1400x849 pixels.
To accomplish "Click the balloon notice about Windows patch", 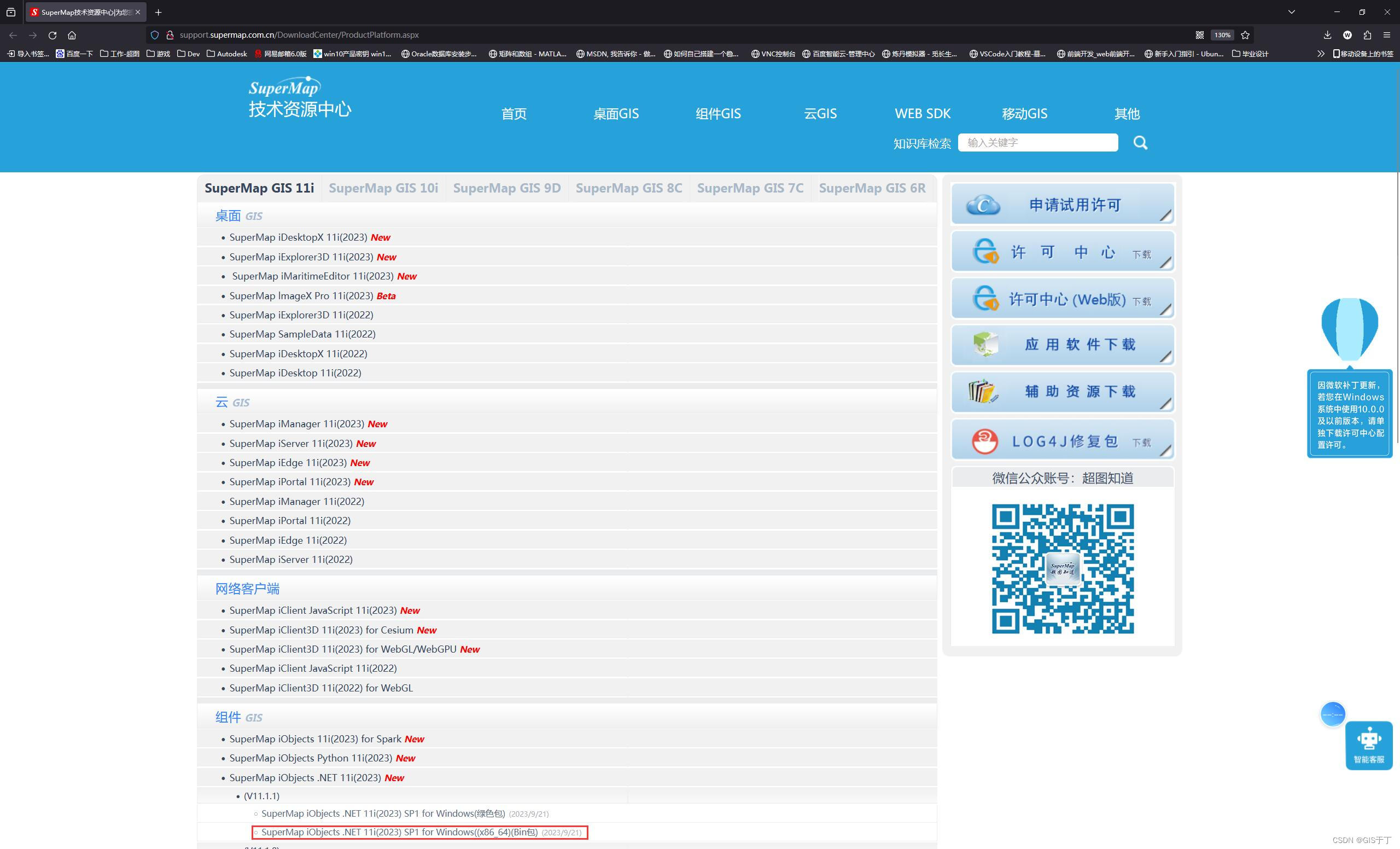I will click(1350, 414).
